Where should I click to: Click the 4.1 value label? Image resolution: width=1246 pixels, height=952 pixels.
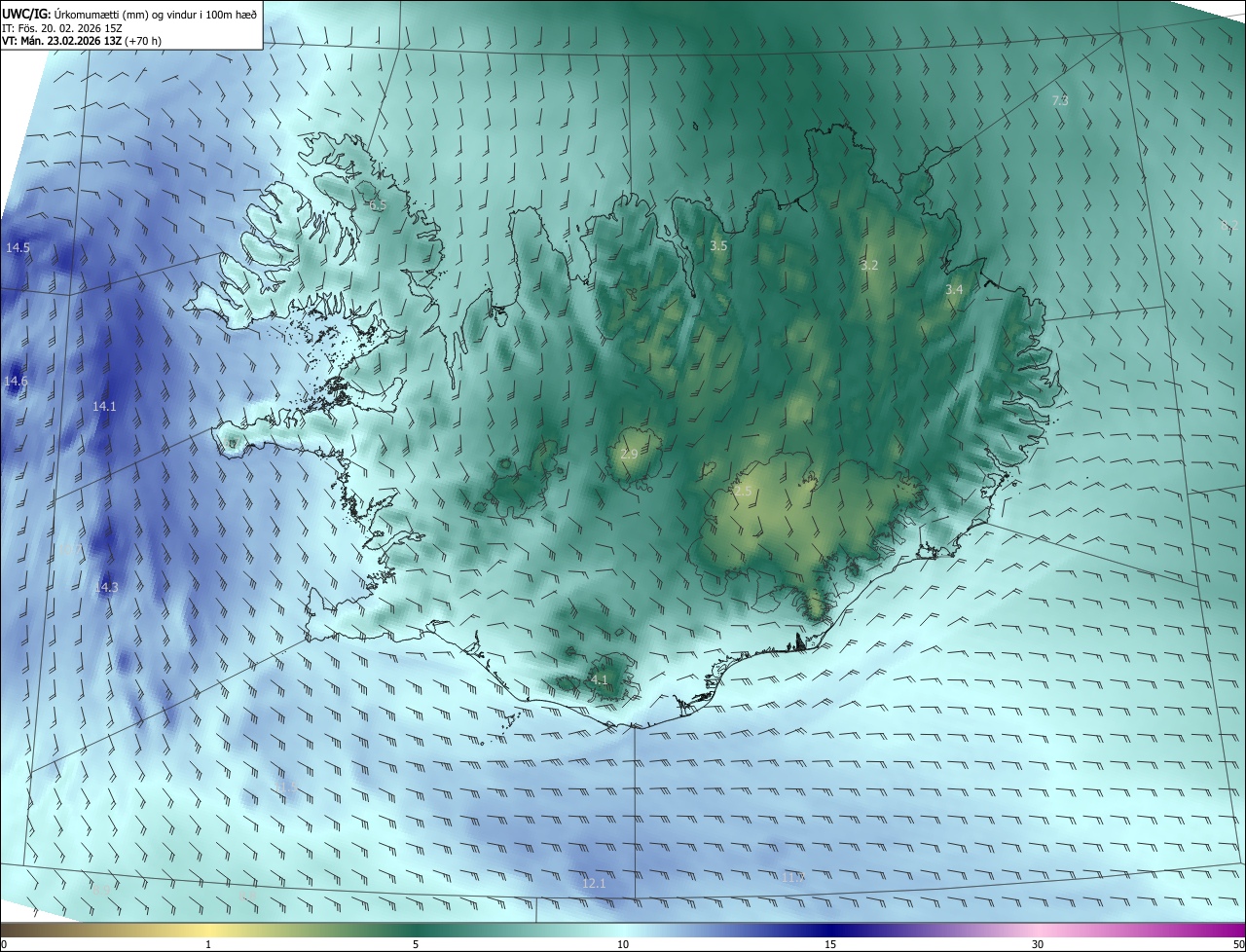click(600, 679)
